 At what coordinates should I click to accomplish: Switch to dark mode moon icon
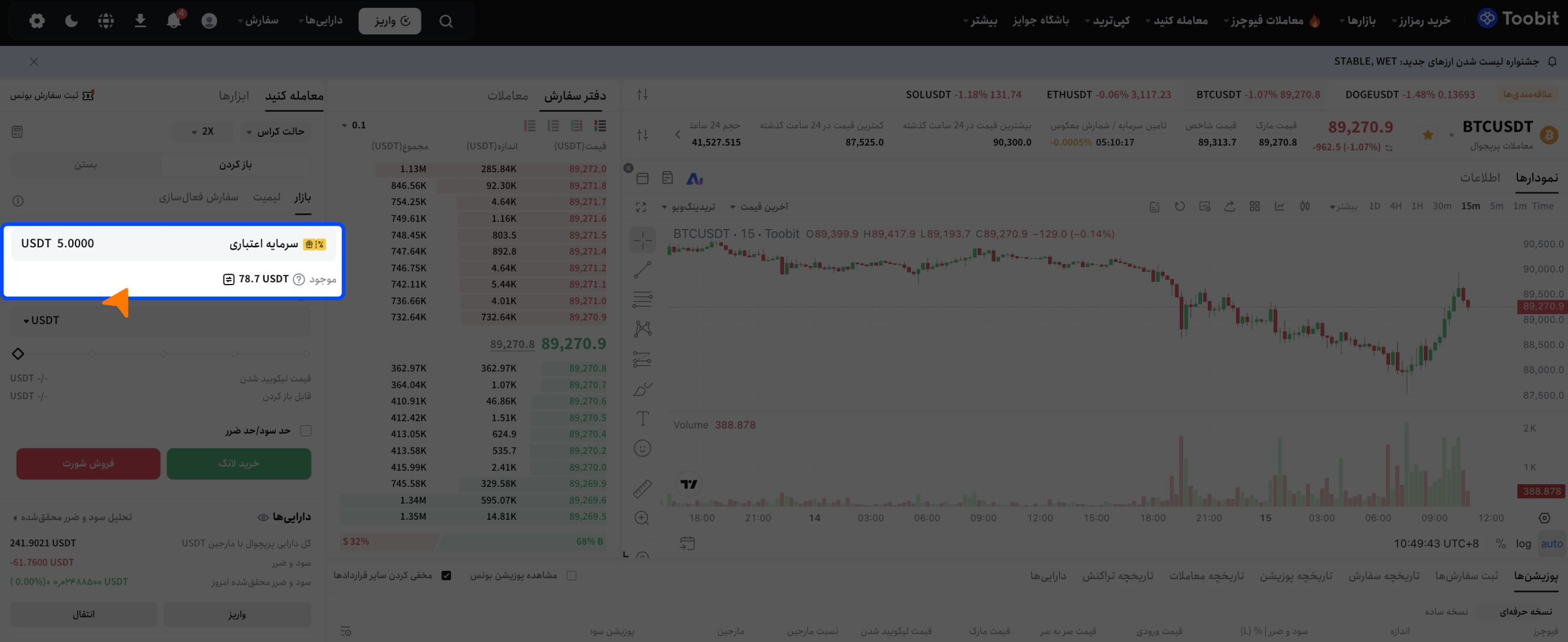click(71, 21)
